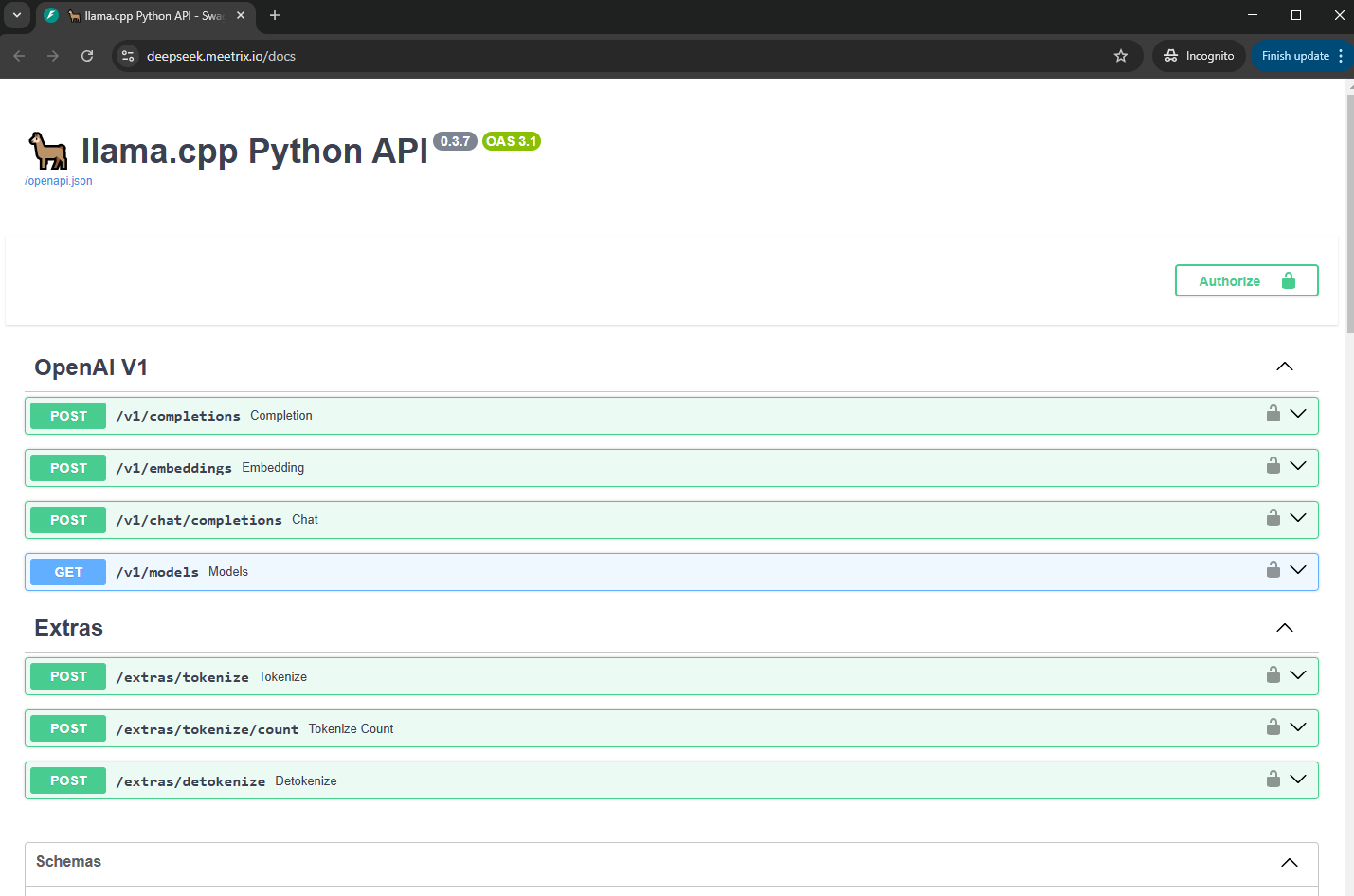Click the Tokenize Count description text
1354x896 pixels.
pos(351,728)
